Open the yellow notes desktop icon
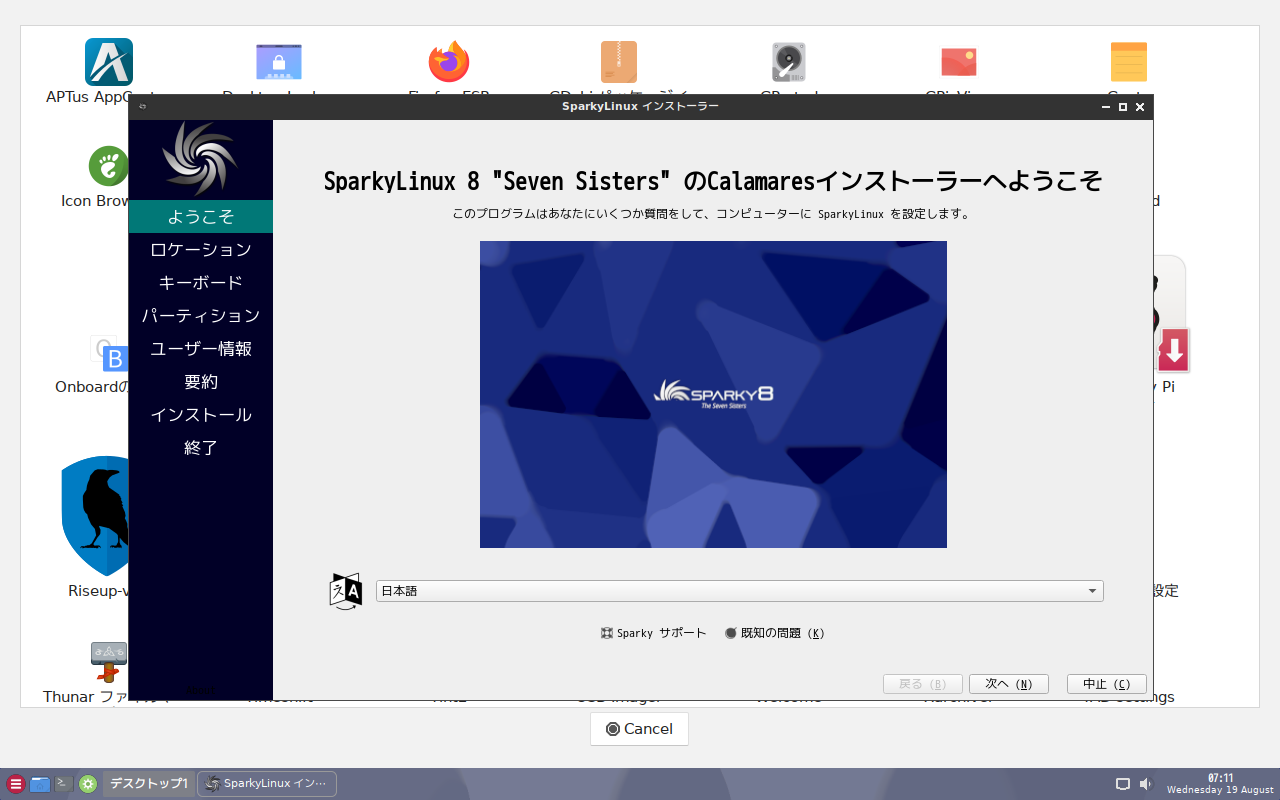Image resolution: width=1280 pixels, height=800 pixels. [x=1129, y=62]
